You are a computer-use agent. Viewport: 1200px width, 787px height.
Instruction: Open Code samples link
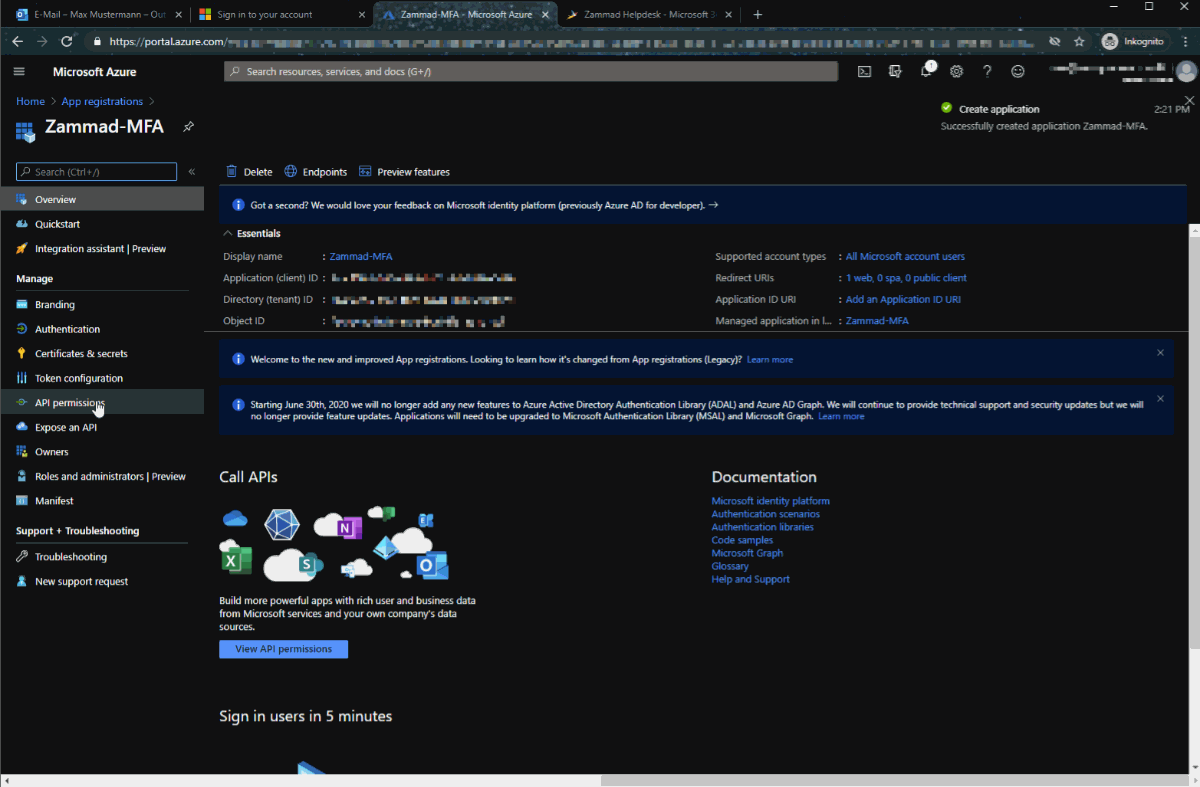coord(742,540)
